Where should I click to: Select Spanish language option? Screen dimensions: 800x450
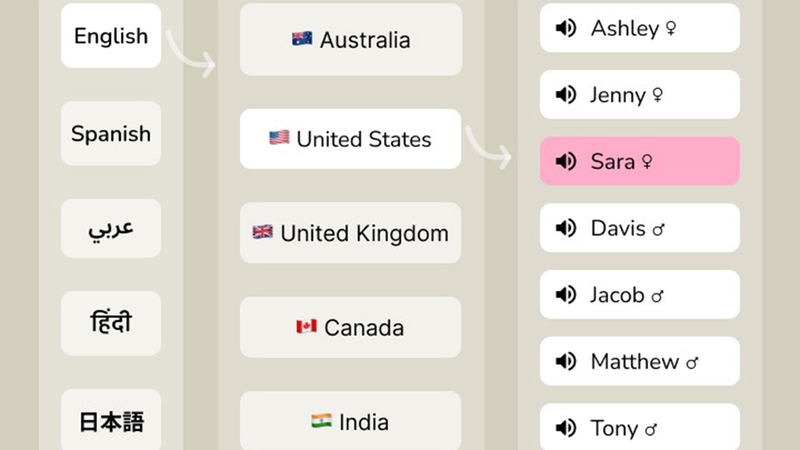(x=111, y=133)
